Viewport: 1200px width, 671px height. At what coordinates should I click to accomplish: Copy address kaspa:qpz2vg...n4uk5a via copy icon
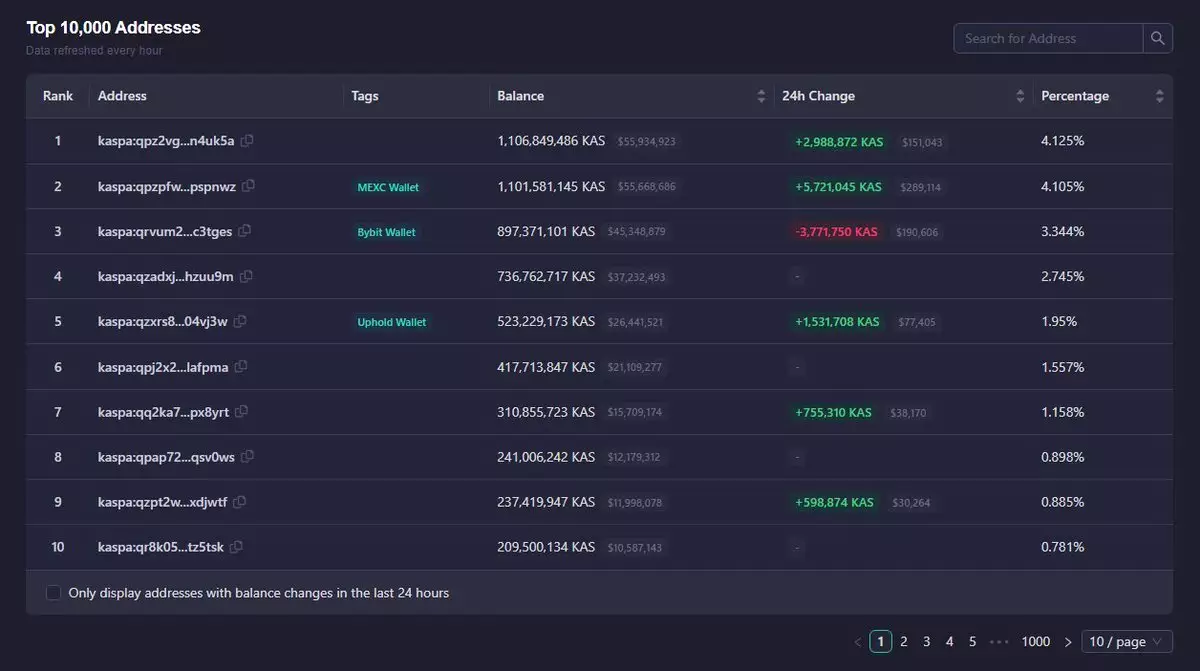click(x=247, y=141)
